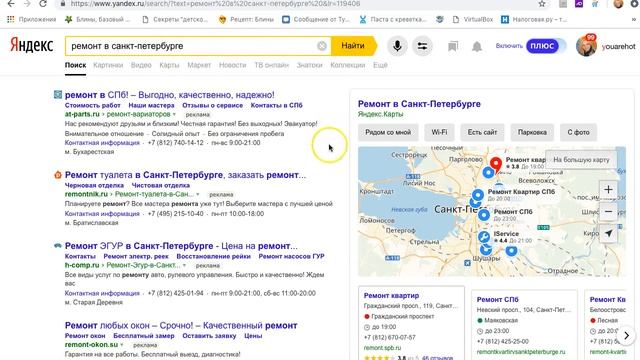Switch to the Картинки tab

[108, 65]
